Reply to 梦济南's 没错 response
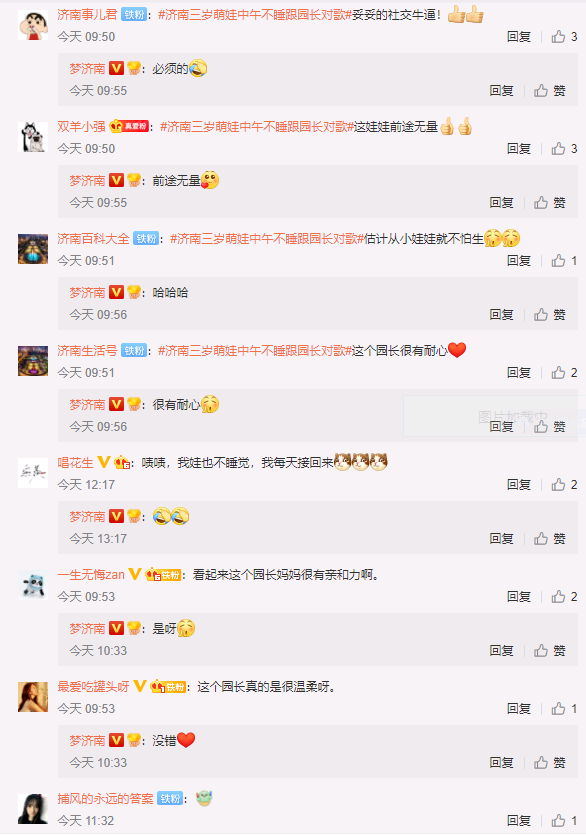The width and height of the screenshot is (586, 835). (501, 763)
